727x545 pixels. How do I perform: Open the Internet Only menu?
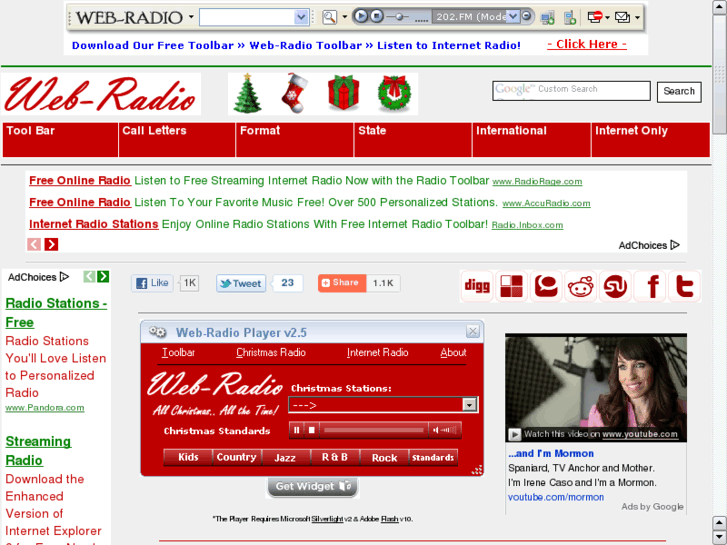[x=651, y=140]
